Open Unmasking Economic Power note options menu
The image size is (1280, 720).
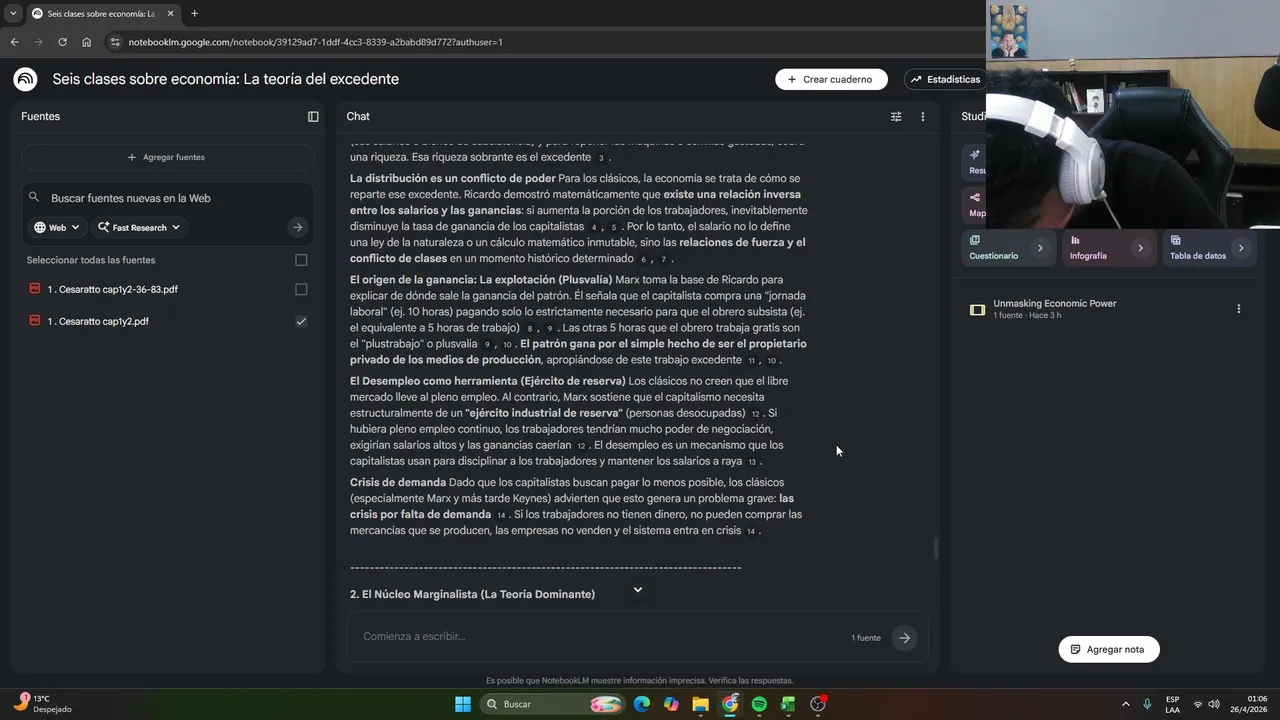[x=1238, y=309]
